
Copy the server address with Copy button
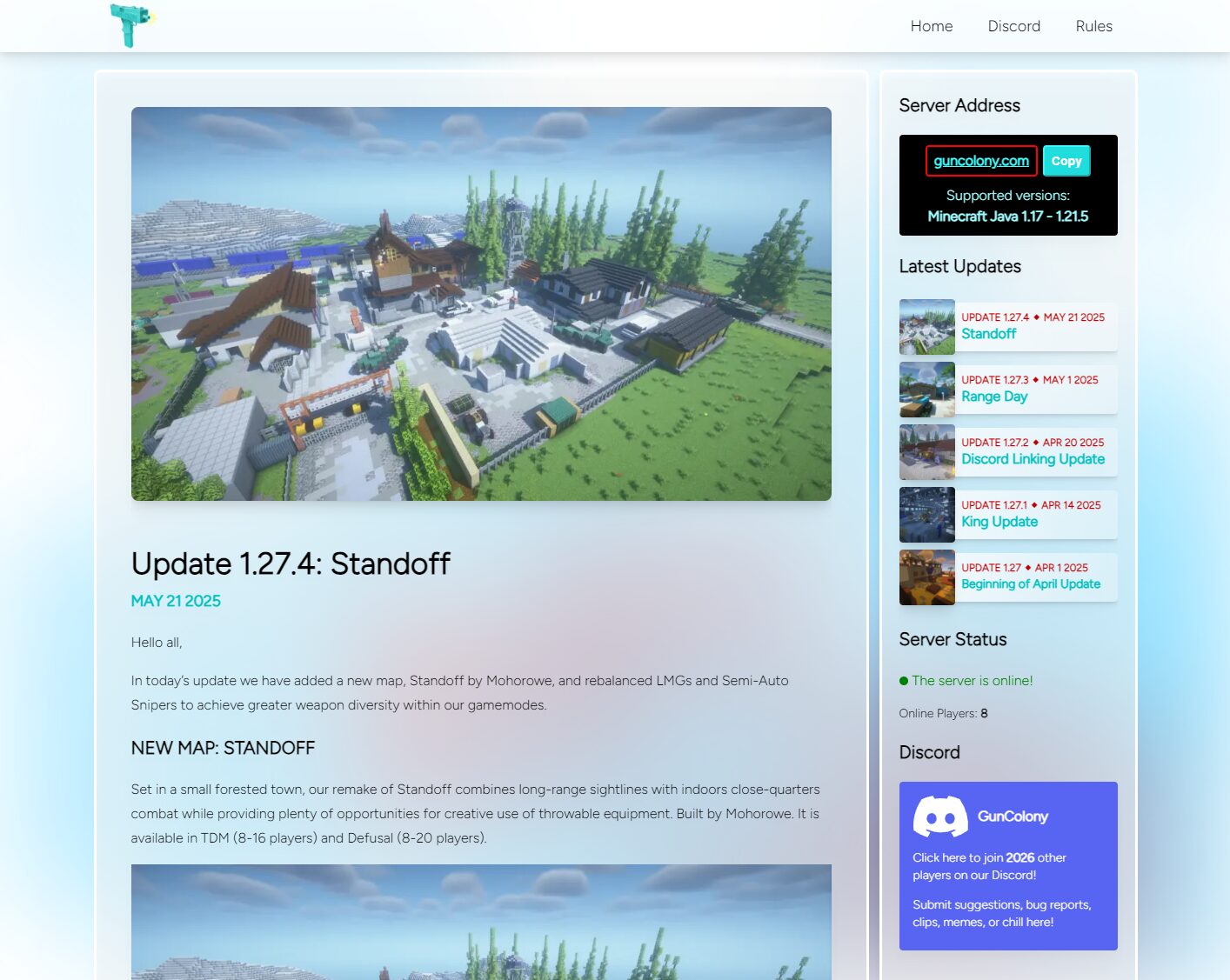[x=1066, y=161]
